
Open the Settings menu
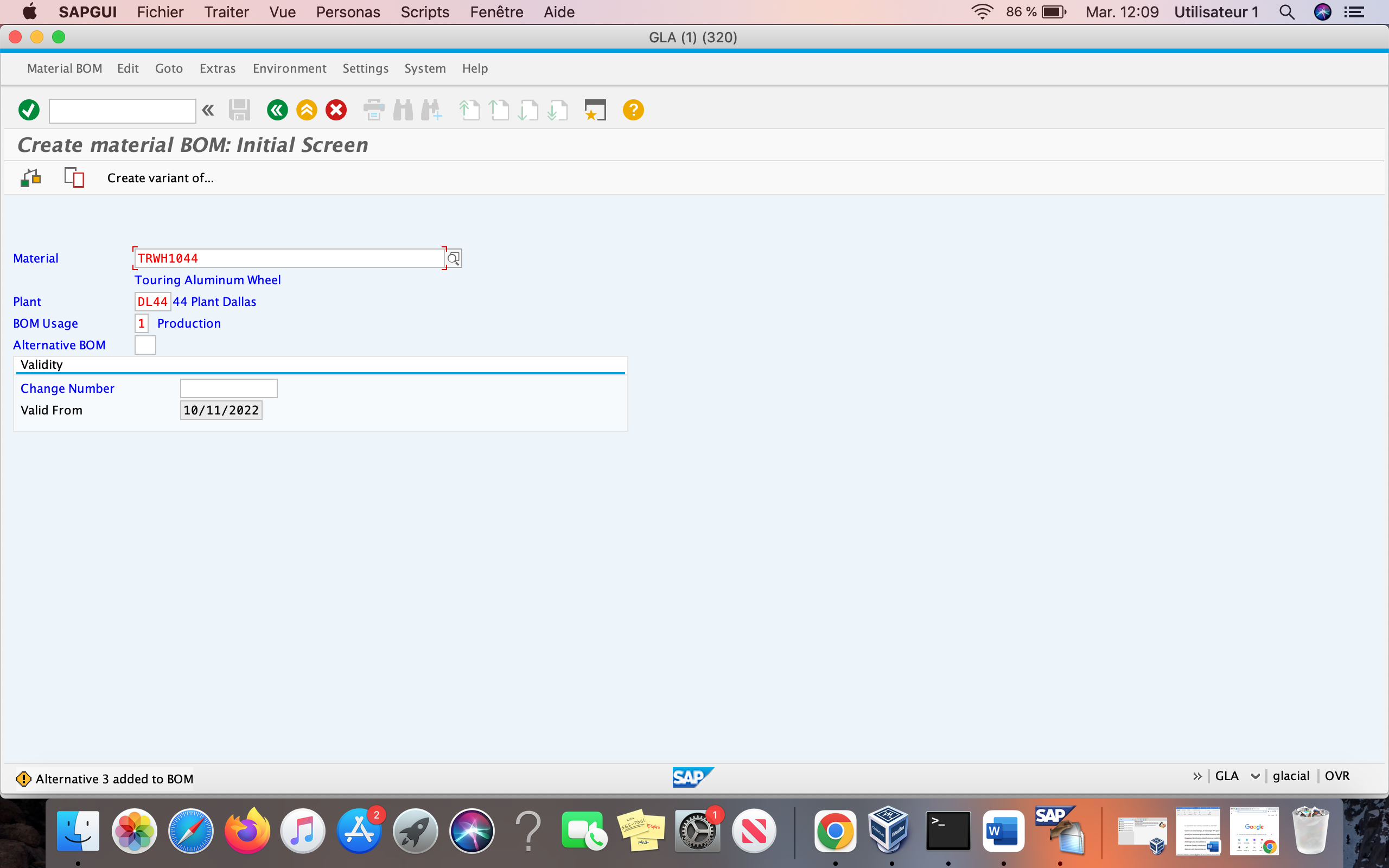click(x=366, y=68)
